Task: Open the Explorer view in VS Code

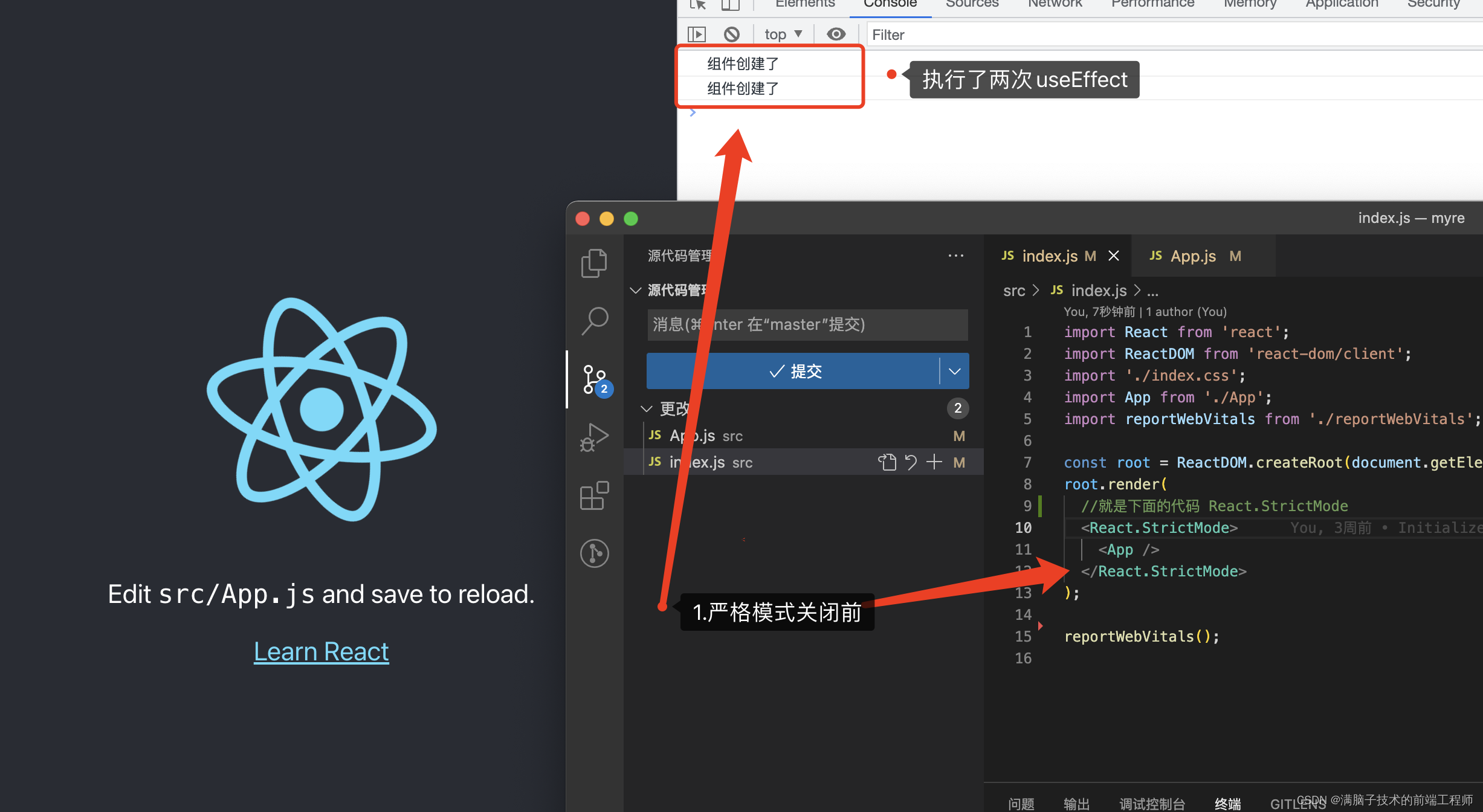Action: (x=594, y=263)
